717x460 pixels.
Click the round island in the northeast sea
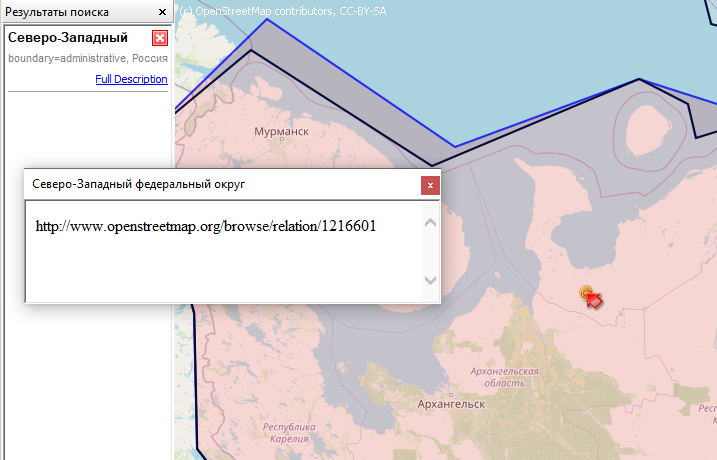coord(648,128)
